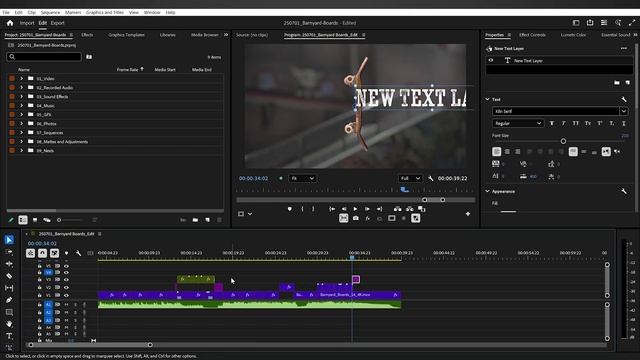Toggle All Caps text style

(576, 123)
